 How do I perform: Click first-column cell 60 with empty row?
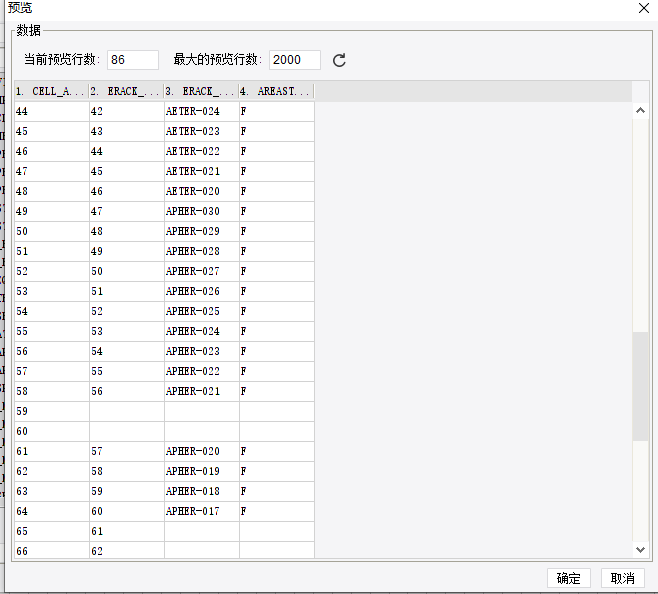52,431
